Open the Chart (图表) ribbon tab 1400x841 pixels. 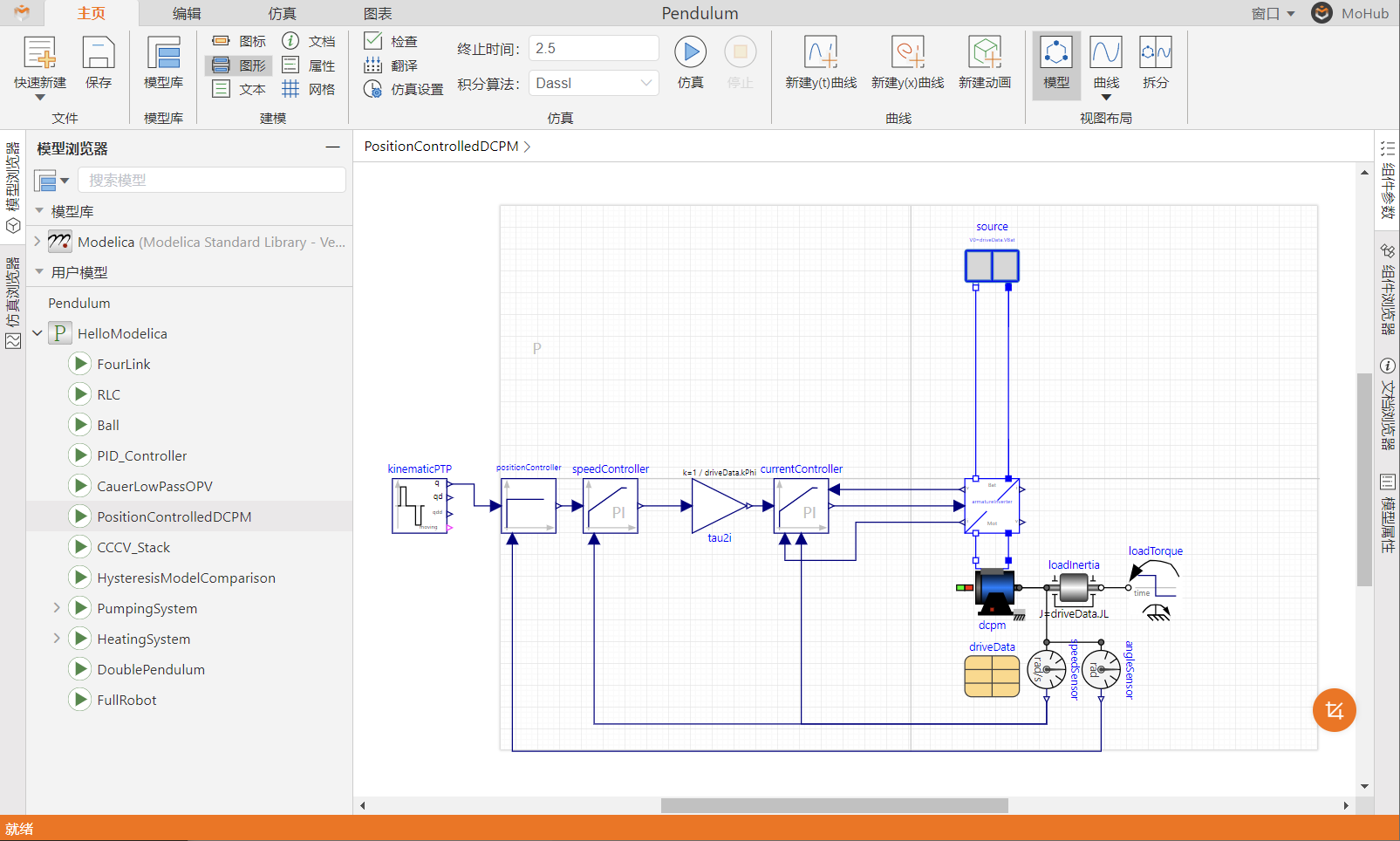pyautogui.click(x=378, y=13)
